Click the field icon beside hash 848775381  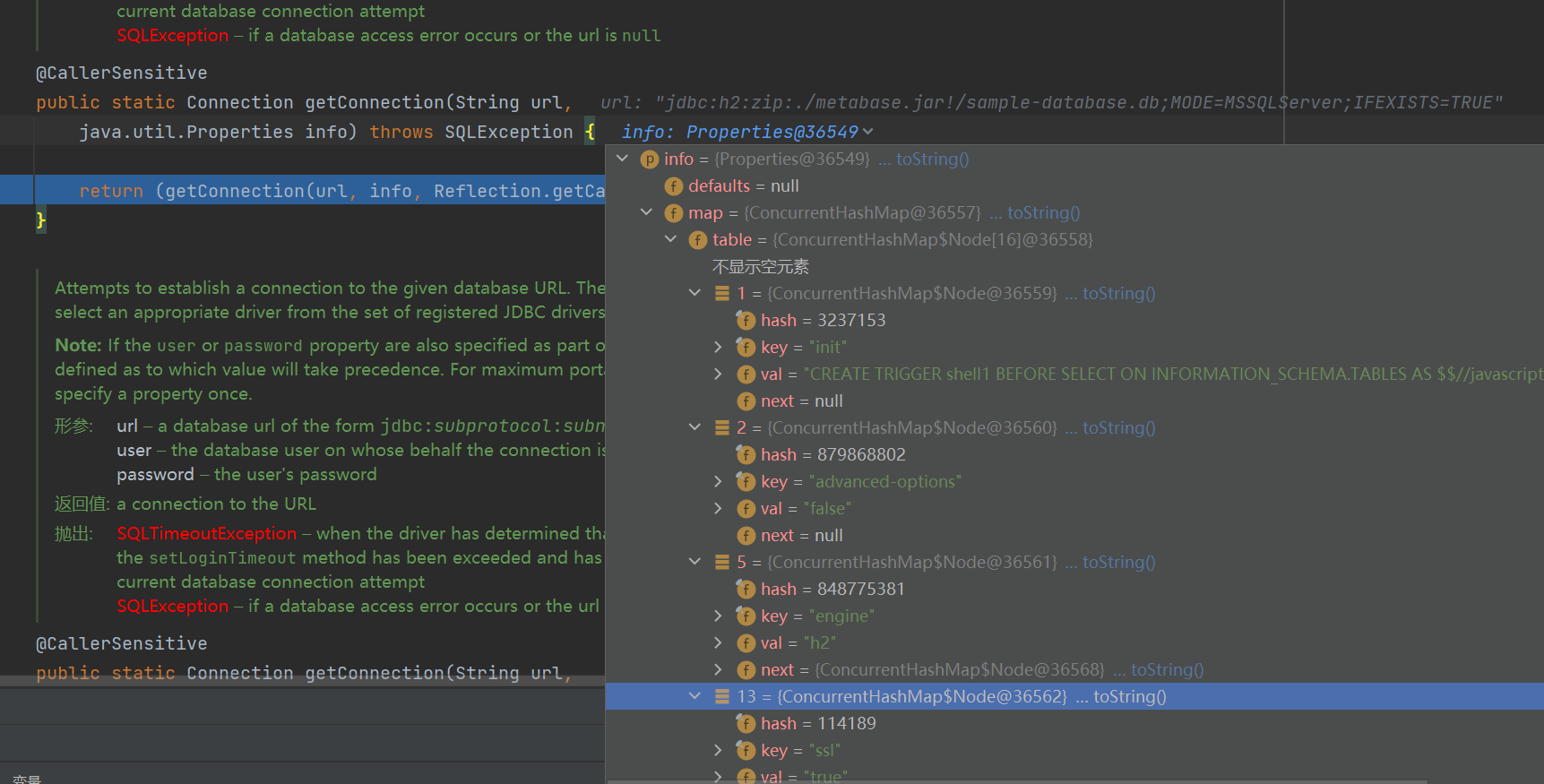click(x=746, y=589)
